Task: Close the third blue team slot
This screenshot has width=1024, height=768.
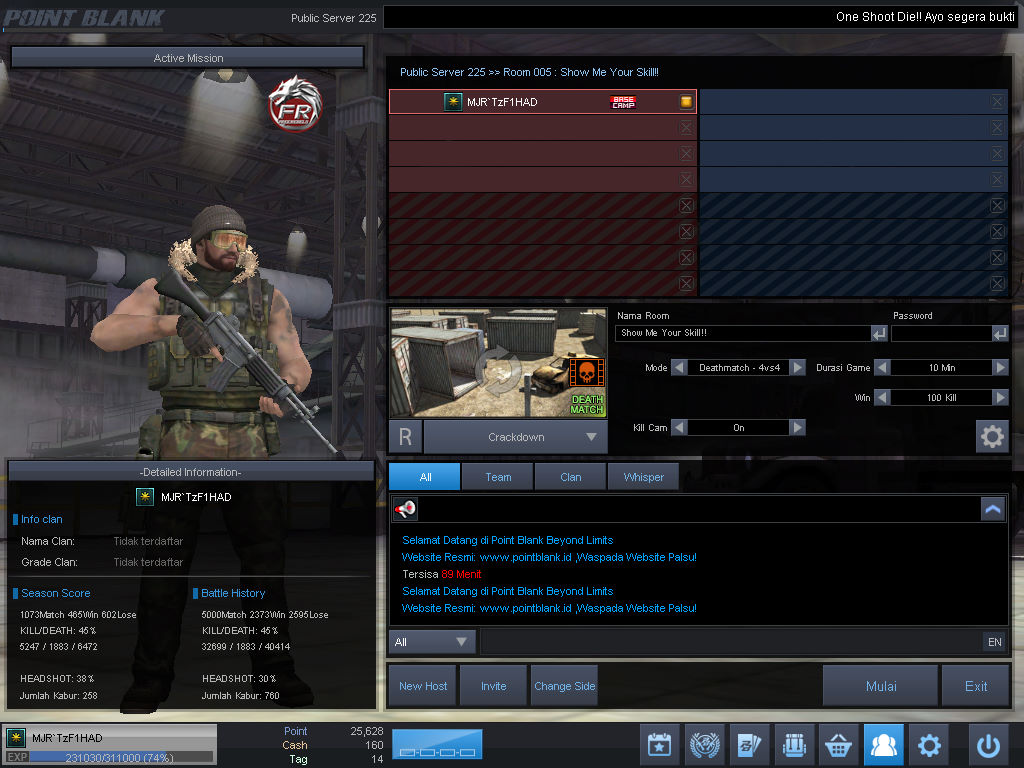Action: point(997,153)
